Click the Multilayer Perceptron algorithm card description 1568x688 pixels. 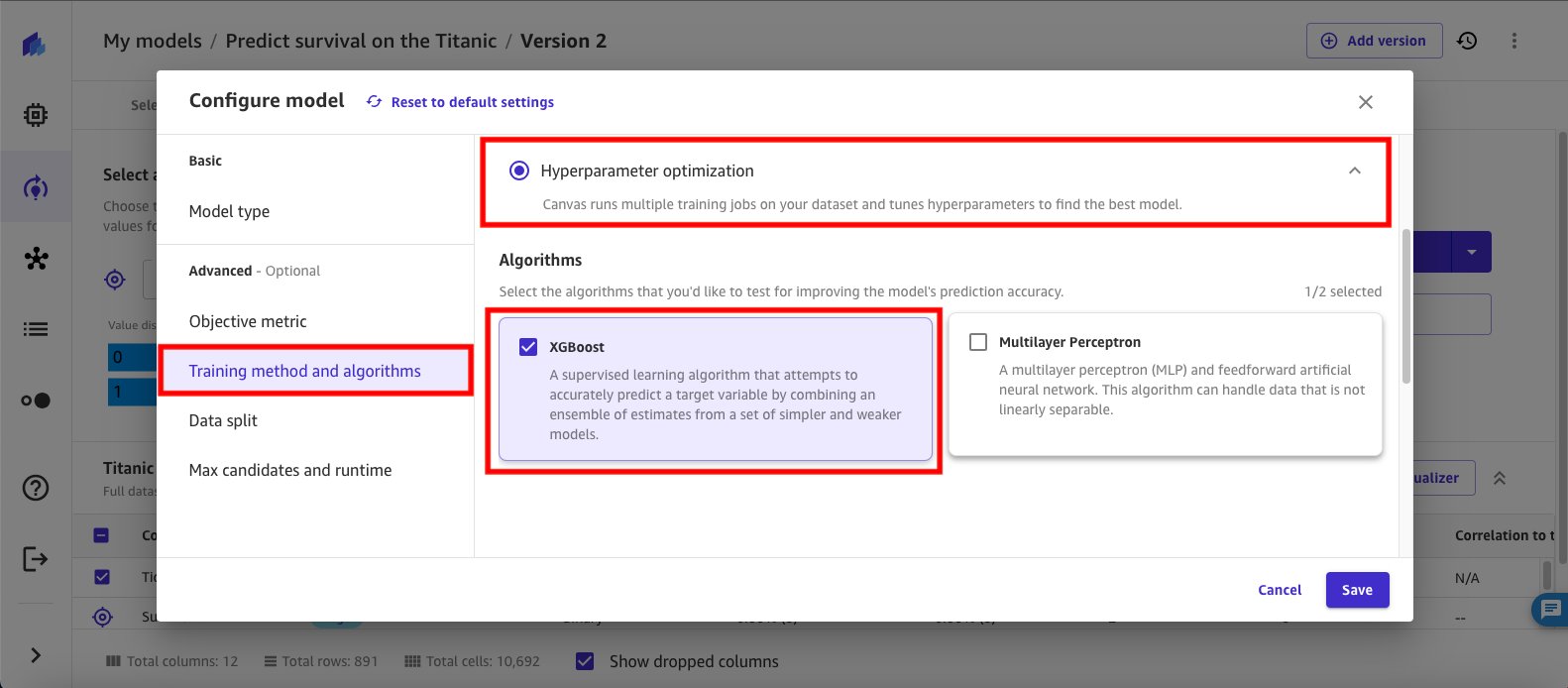click(1181, 390)
